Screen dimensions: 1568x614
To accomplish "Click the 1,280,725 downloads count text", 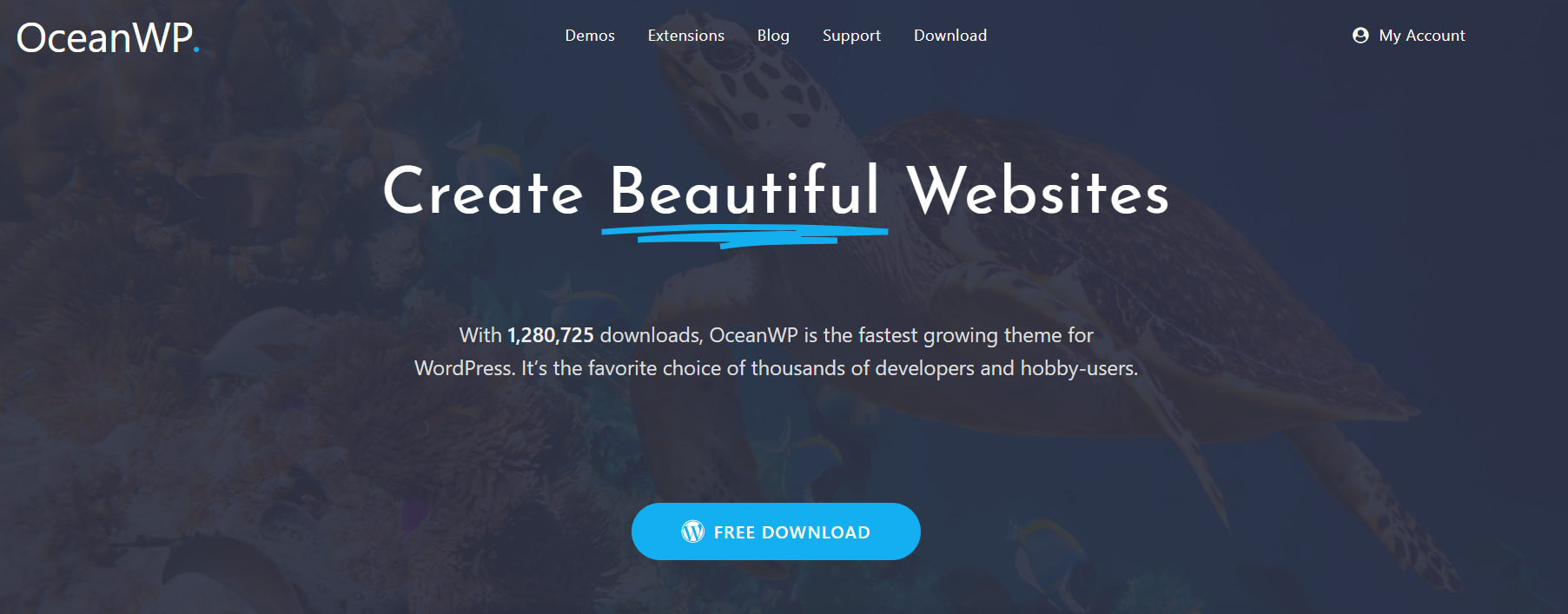I will click(x=551, y=335).
